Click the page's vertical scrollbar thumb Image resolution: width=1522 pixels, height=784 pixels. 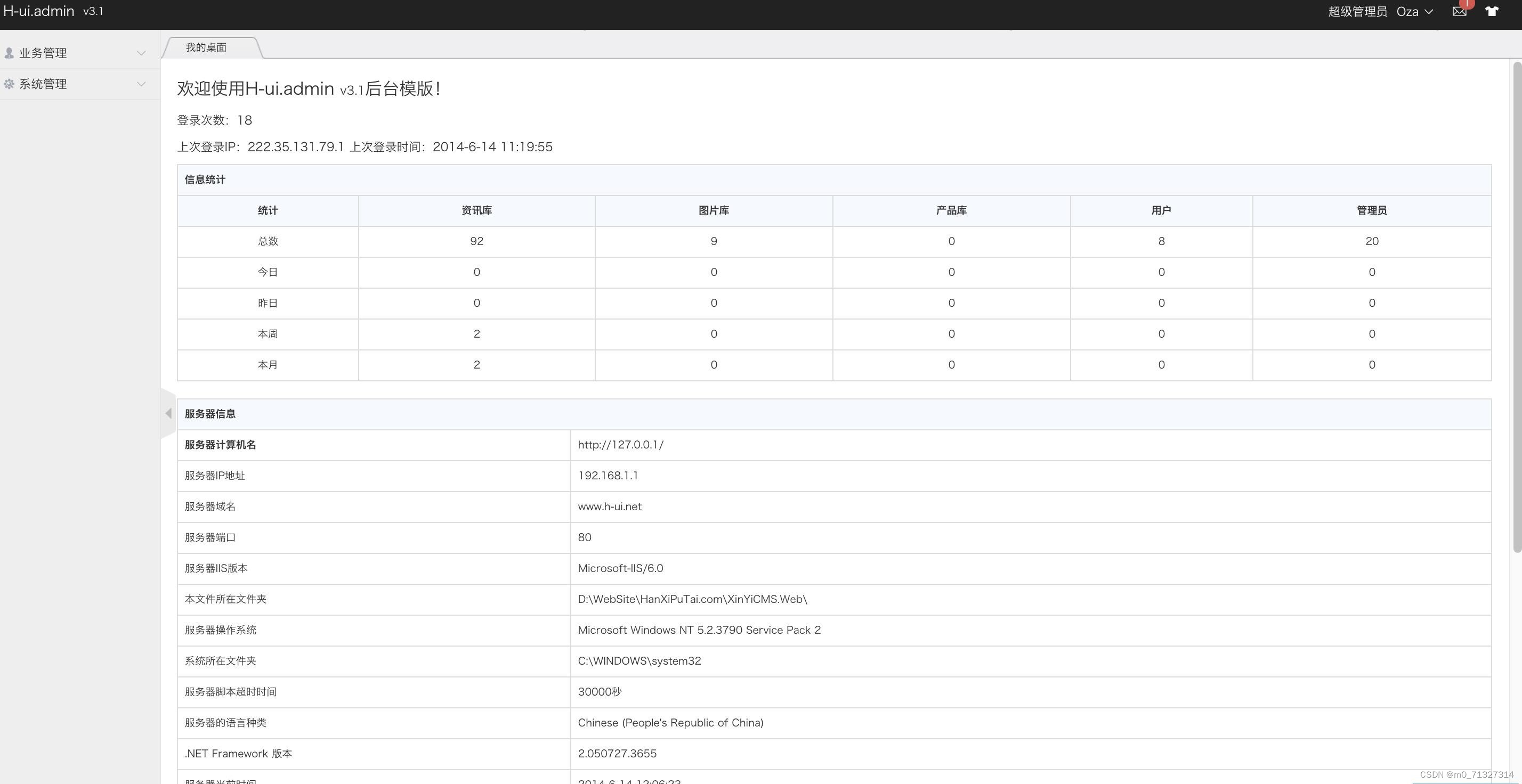(x=1517, y=307)
